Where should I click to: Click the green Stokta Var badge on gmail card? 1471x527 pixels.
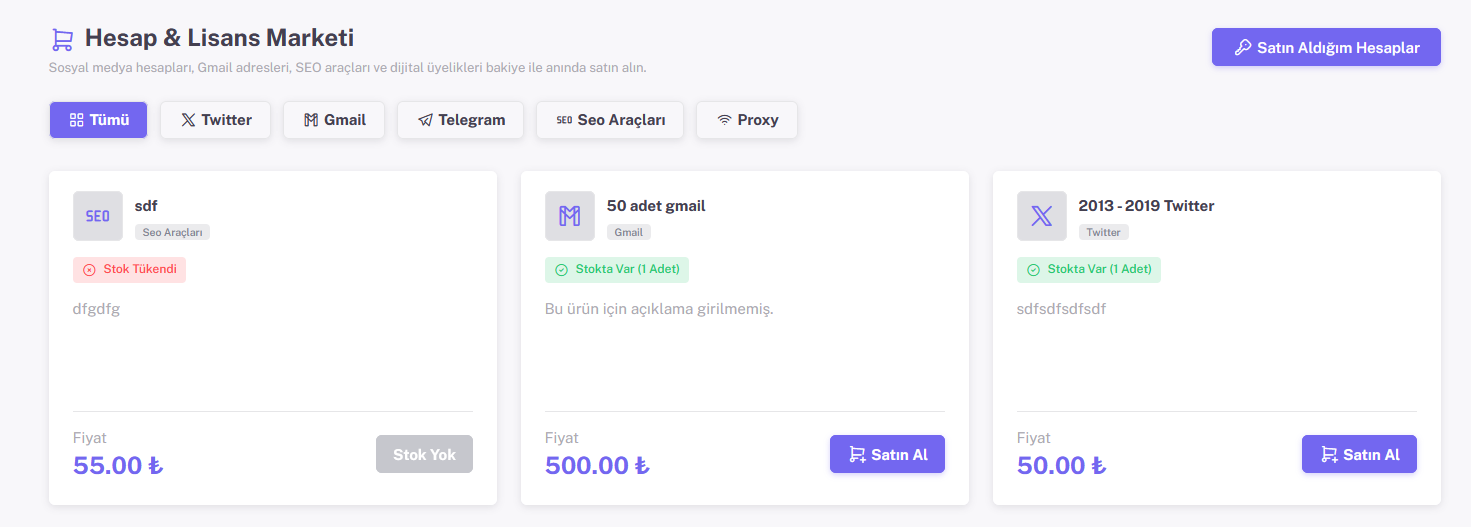(617, 270)
